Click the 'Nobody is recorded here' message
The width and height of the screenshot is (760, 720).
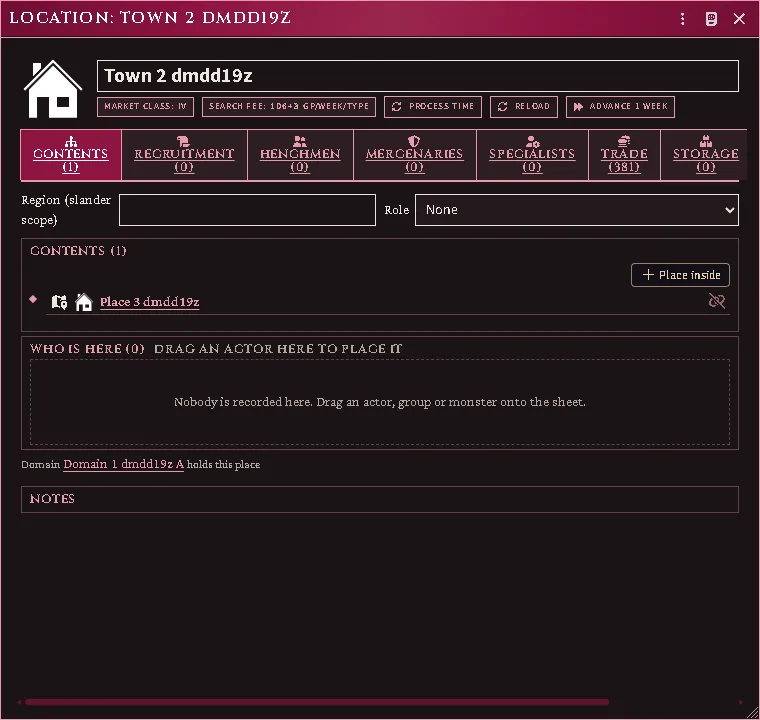coord(380,402)
